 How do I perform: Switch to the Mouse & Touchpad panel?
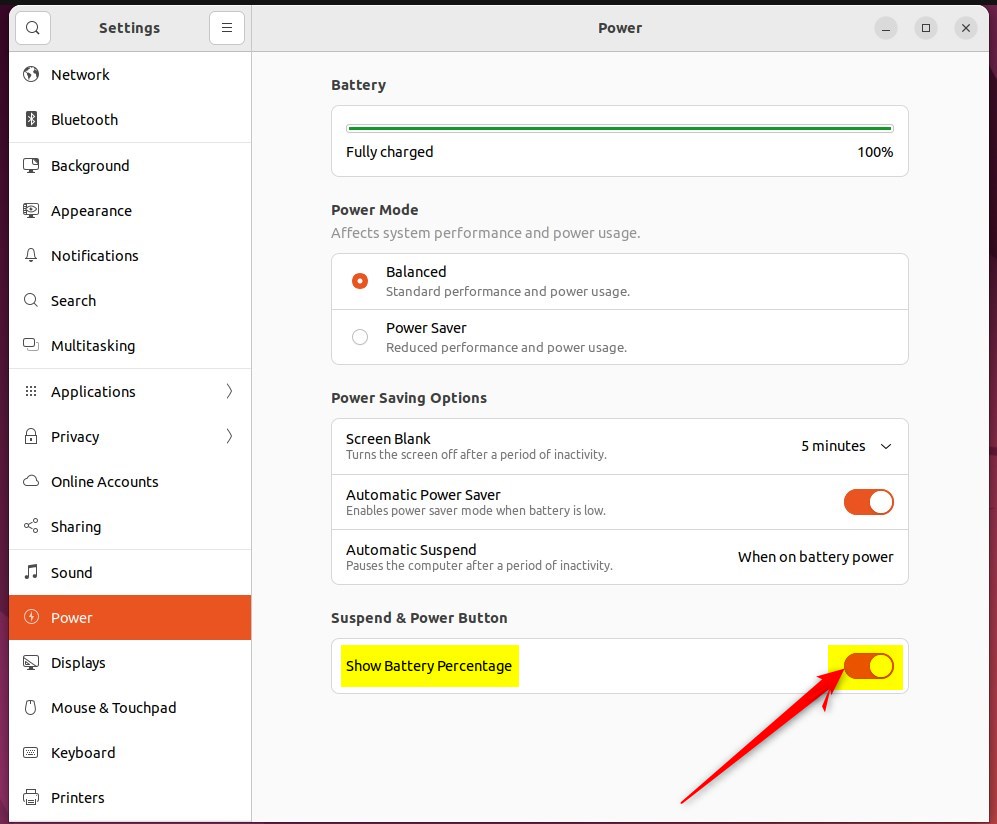coord(130,708)
